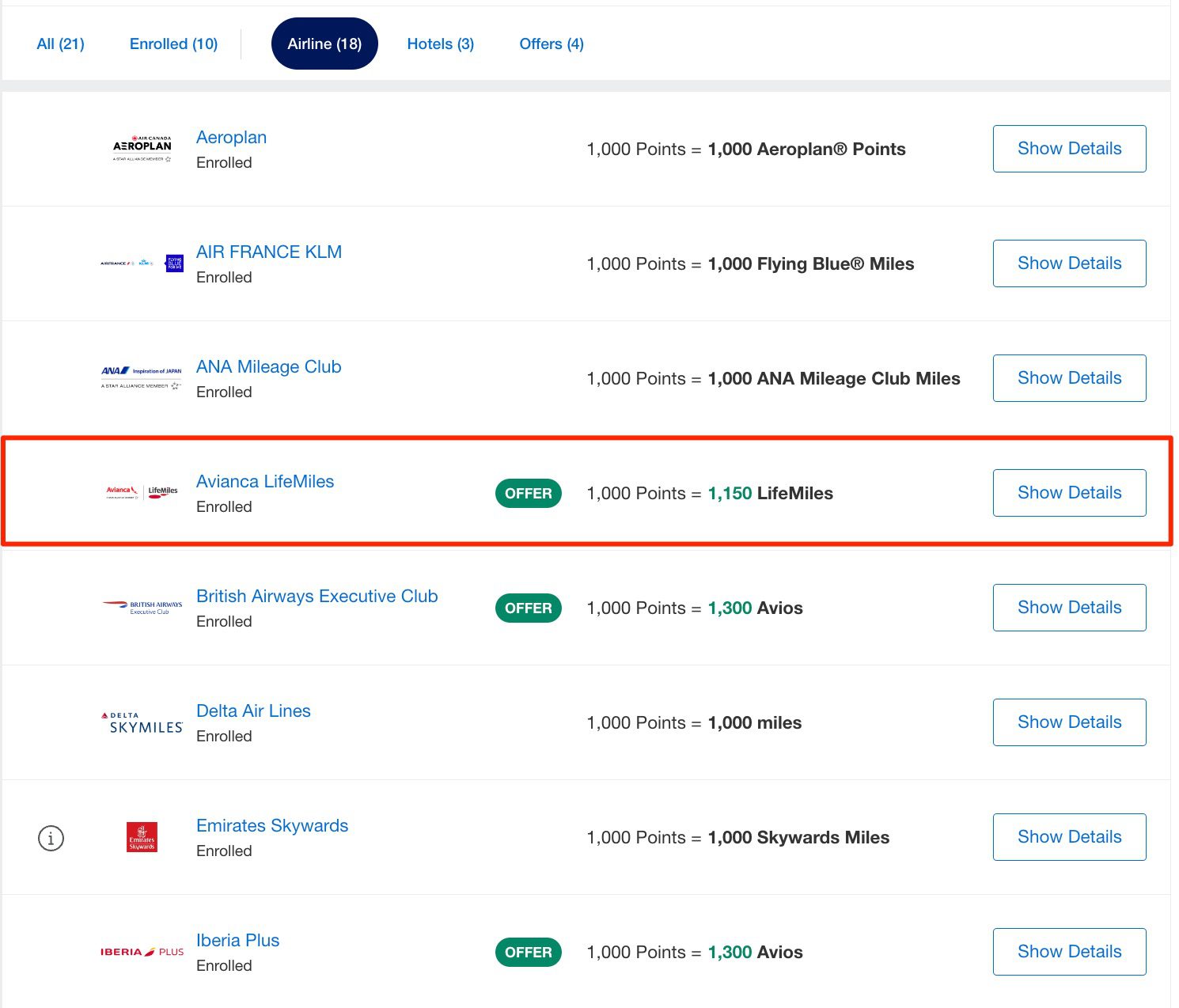This screenshot has width=1179, height=1008.
Task: Click the Aeroplan airline logo
Action: point(141,149)
